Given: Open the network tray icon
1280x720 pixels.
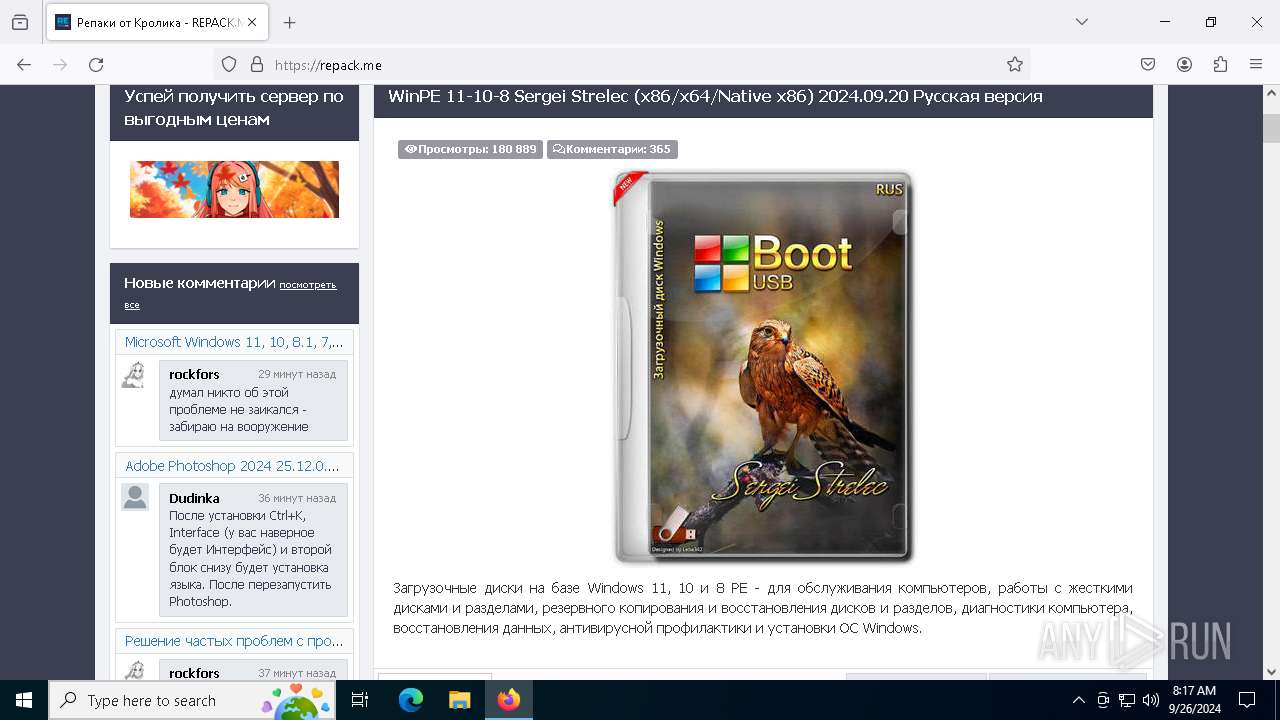Looking at the screenshot, I should tap(1127, 700).
